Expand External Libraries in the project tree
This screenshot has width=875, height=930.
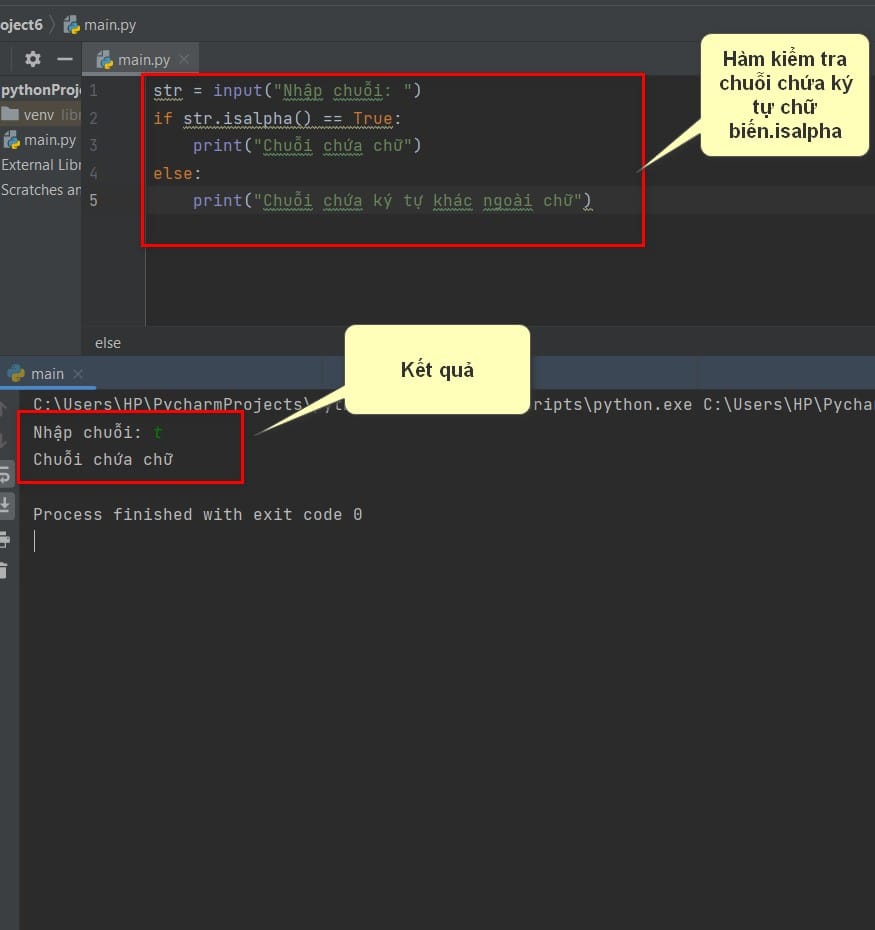[x=40, y=165]
